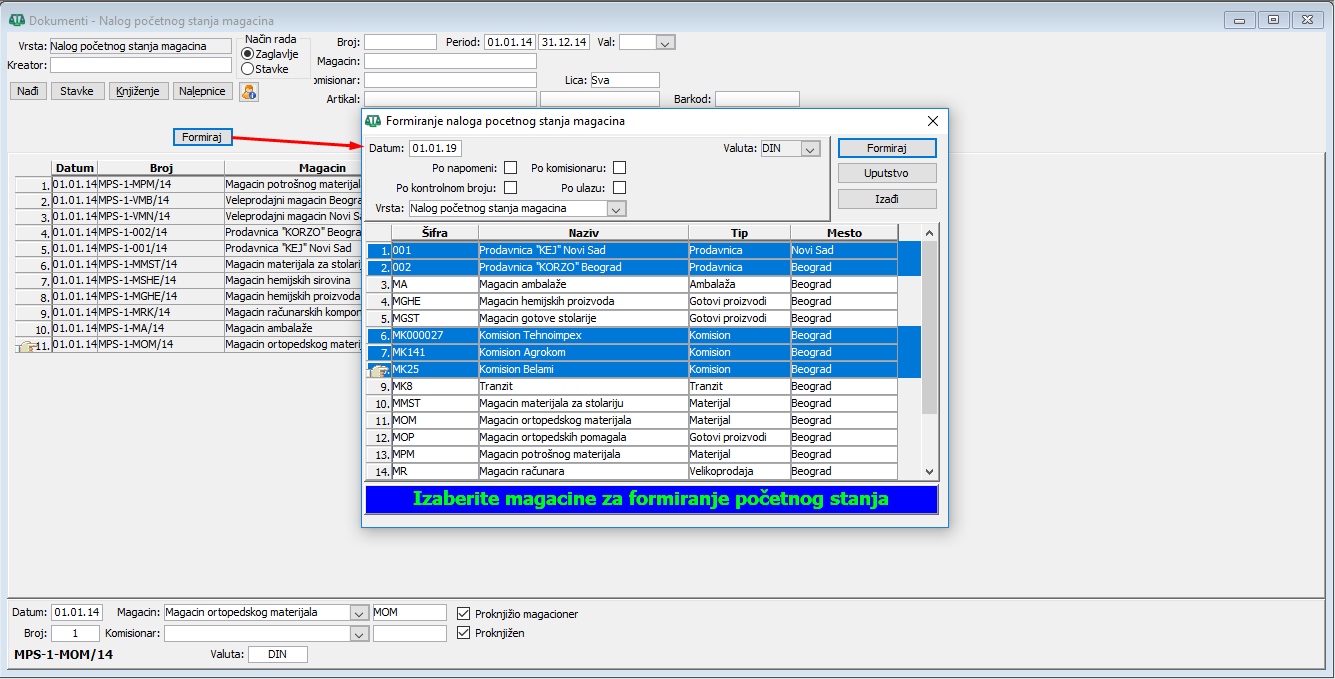This screenshot has height=679, width=1335.
Task: Click the Datum field in the dialog
Action: 435,149
